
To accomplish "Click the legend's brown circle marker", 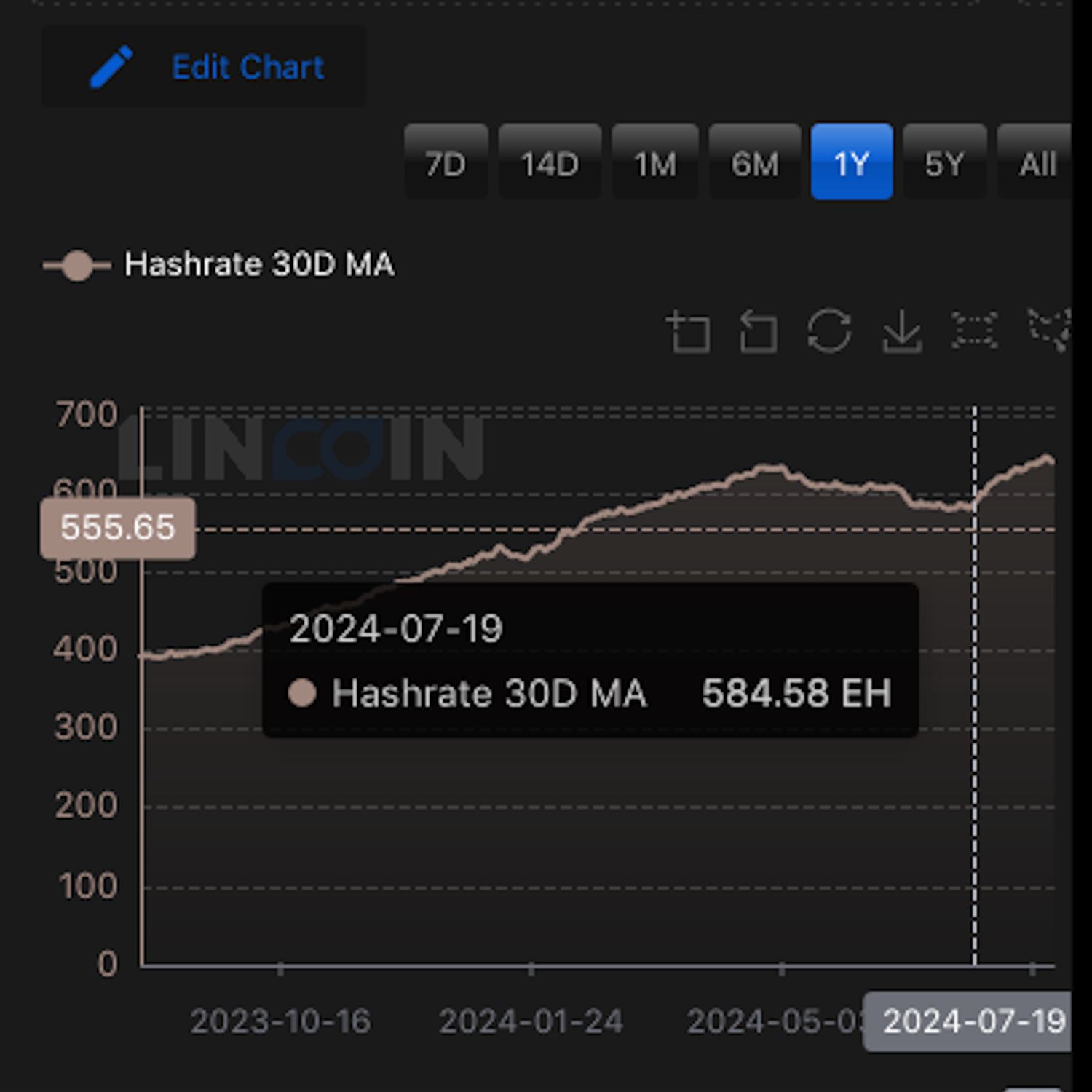I will coord(77,265).
